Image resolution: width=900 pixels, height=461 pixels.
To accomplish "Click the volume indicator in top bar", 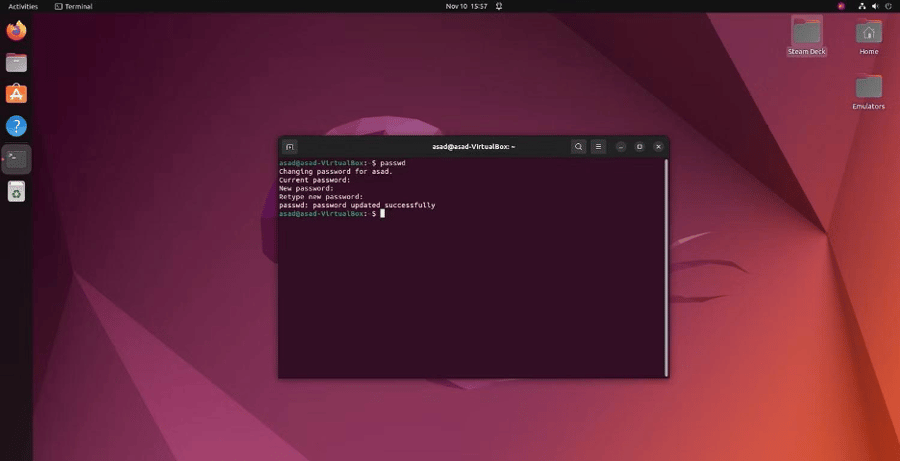I will [875, 6].
